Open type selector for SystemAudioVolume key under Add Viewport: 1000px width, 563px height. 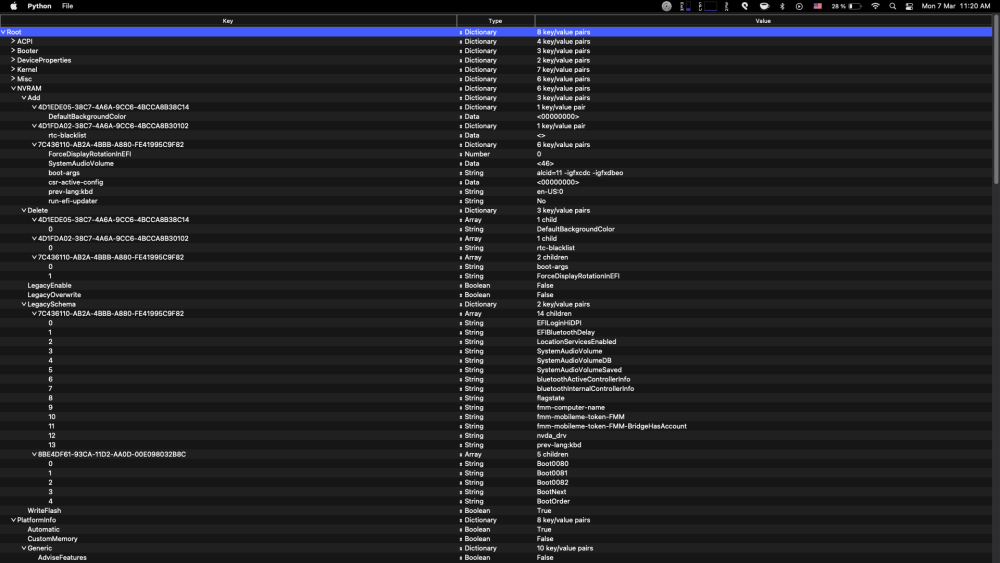click(461, 163)
